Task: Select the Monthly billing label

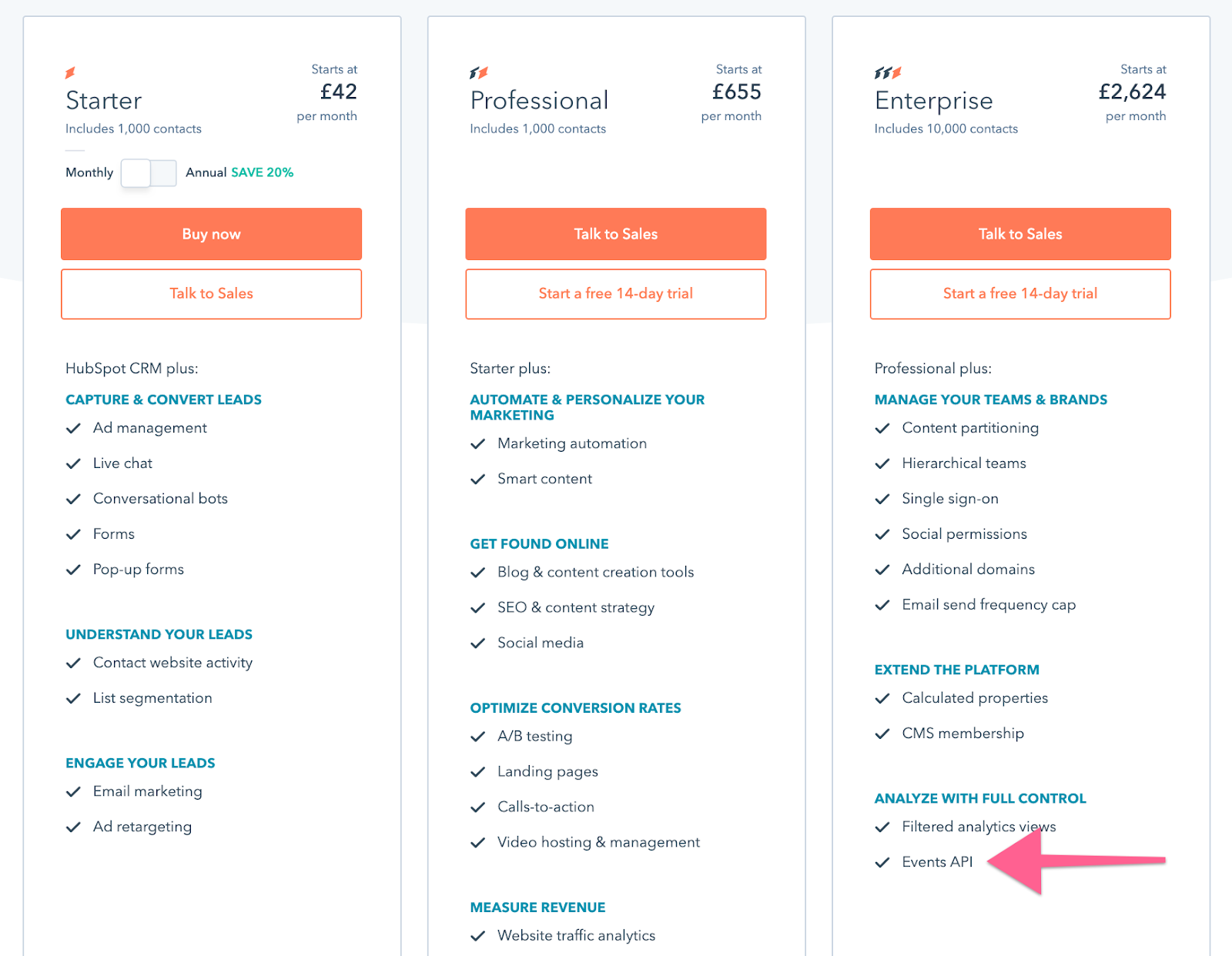Action: pyautogui.click(x=89, y=172)
